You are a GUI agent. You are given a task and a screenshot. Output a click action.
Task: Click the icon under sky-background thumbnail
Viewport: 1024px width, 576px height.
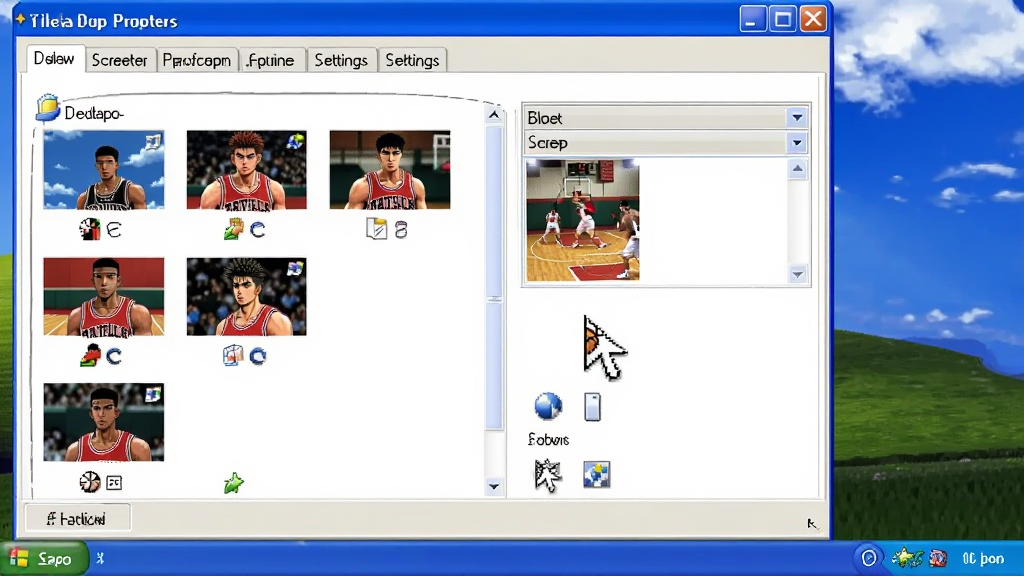(89, 229)
